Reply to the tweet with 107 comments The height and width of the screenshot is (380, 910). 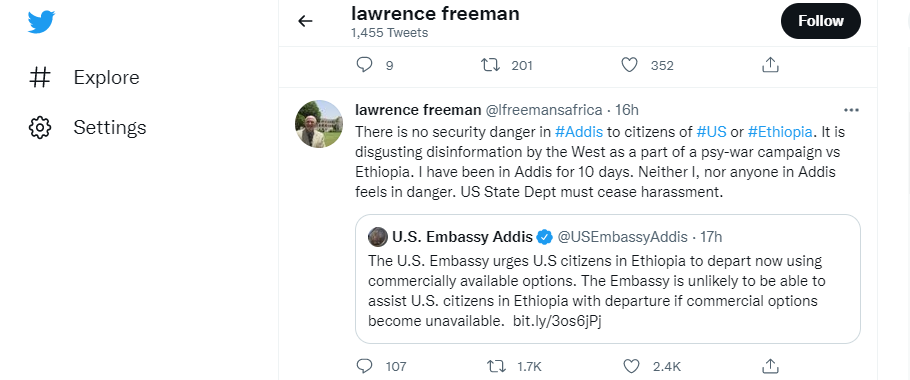[364, 366]
